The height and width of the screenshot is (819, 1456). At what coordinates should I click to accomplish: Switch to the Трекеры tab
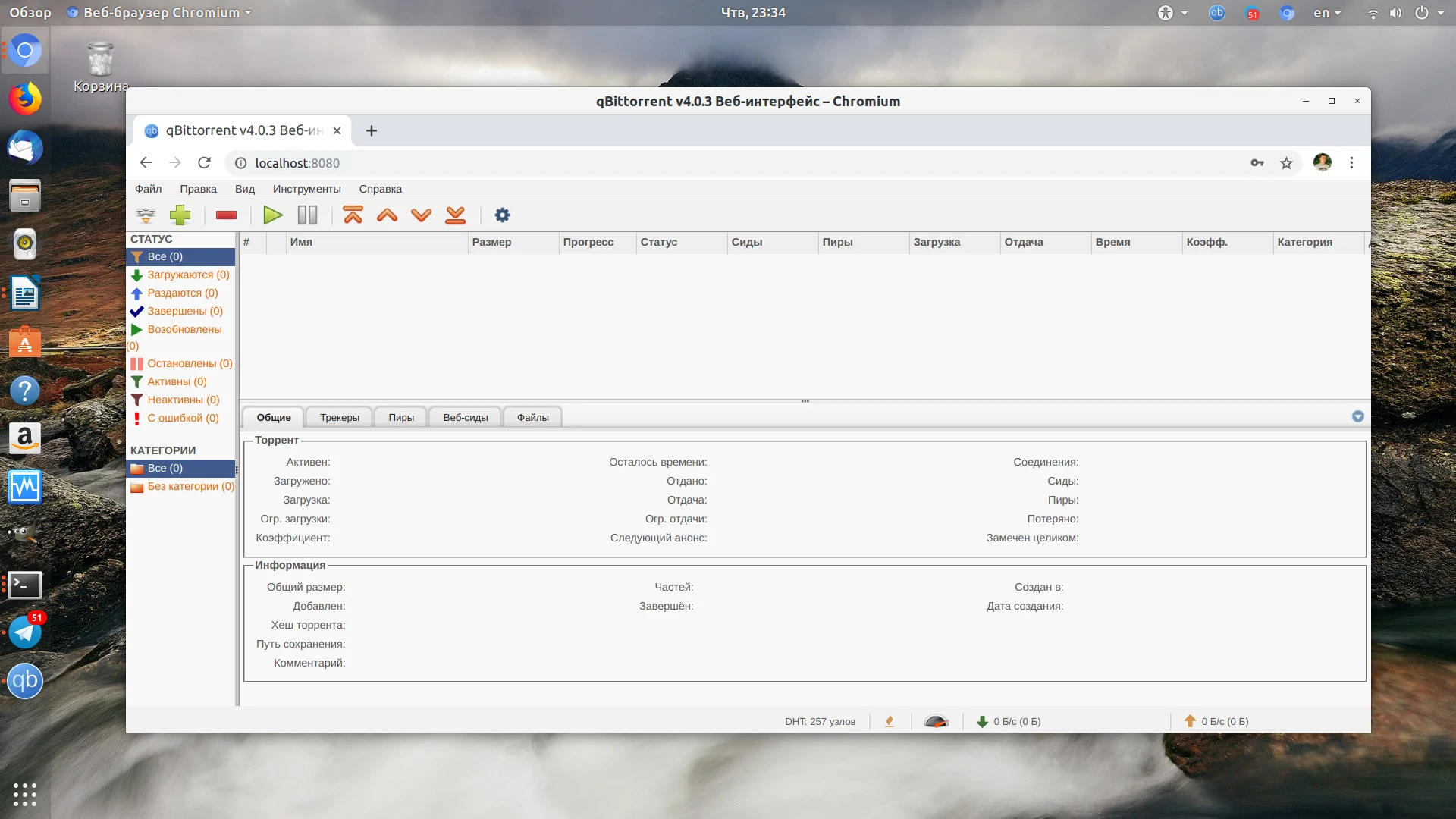[339, 417]
